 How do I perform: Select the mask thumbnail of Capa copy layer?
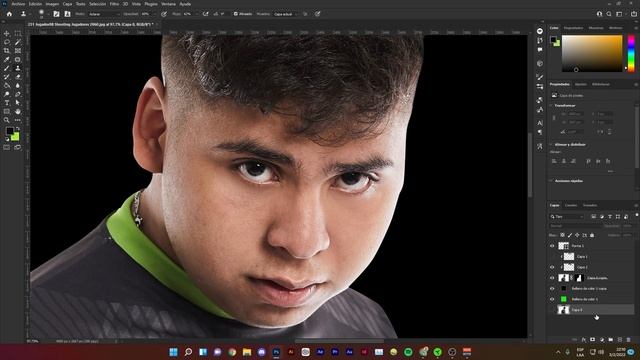[x=579, y=278]
